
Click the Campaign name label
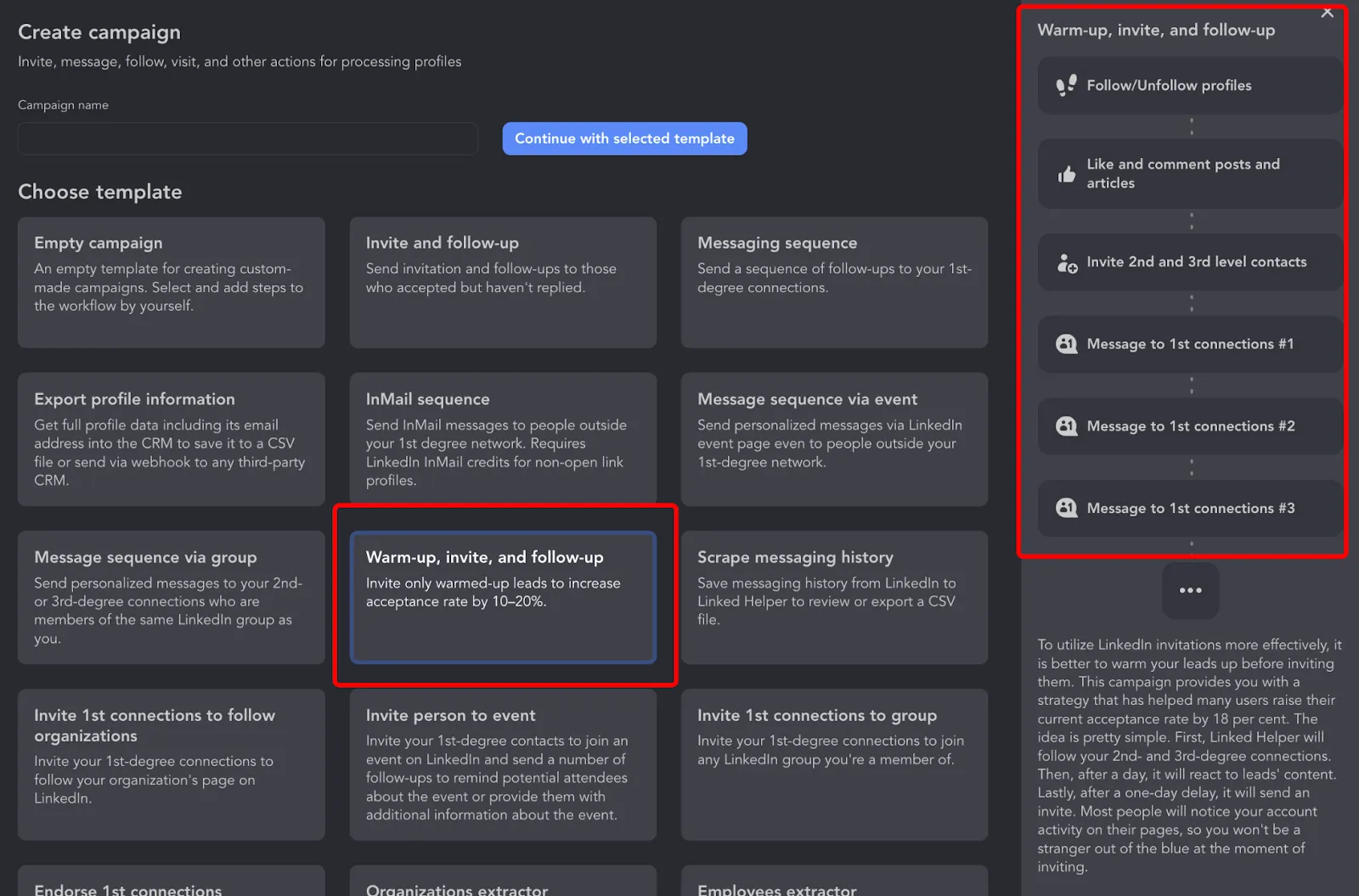click(63, 105)
